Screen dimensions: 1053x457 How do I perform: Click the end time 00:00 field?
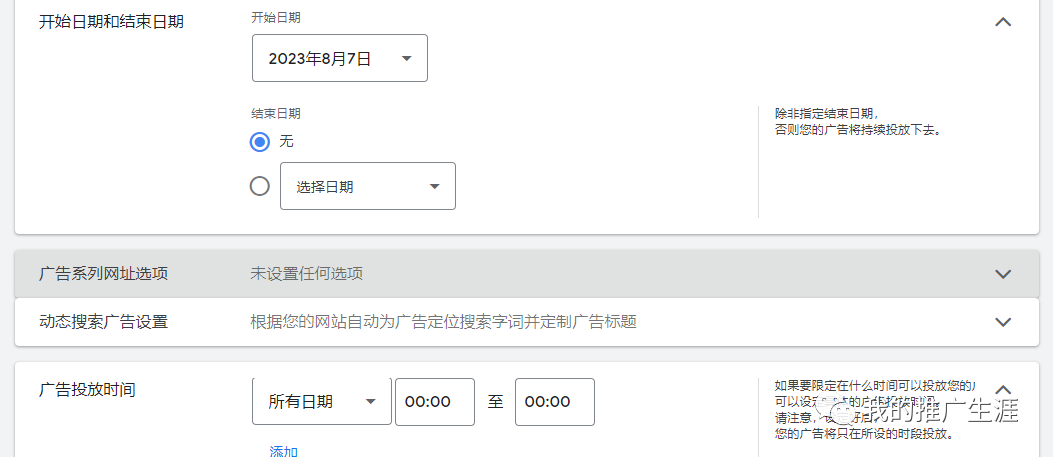pos(555,402)
